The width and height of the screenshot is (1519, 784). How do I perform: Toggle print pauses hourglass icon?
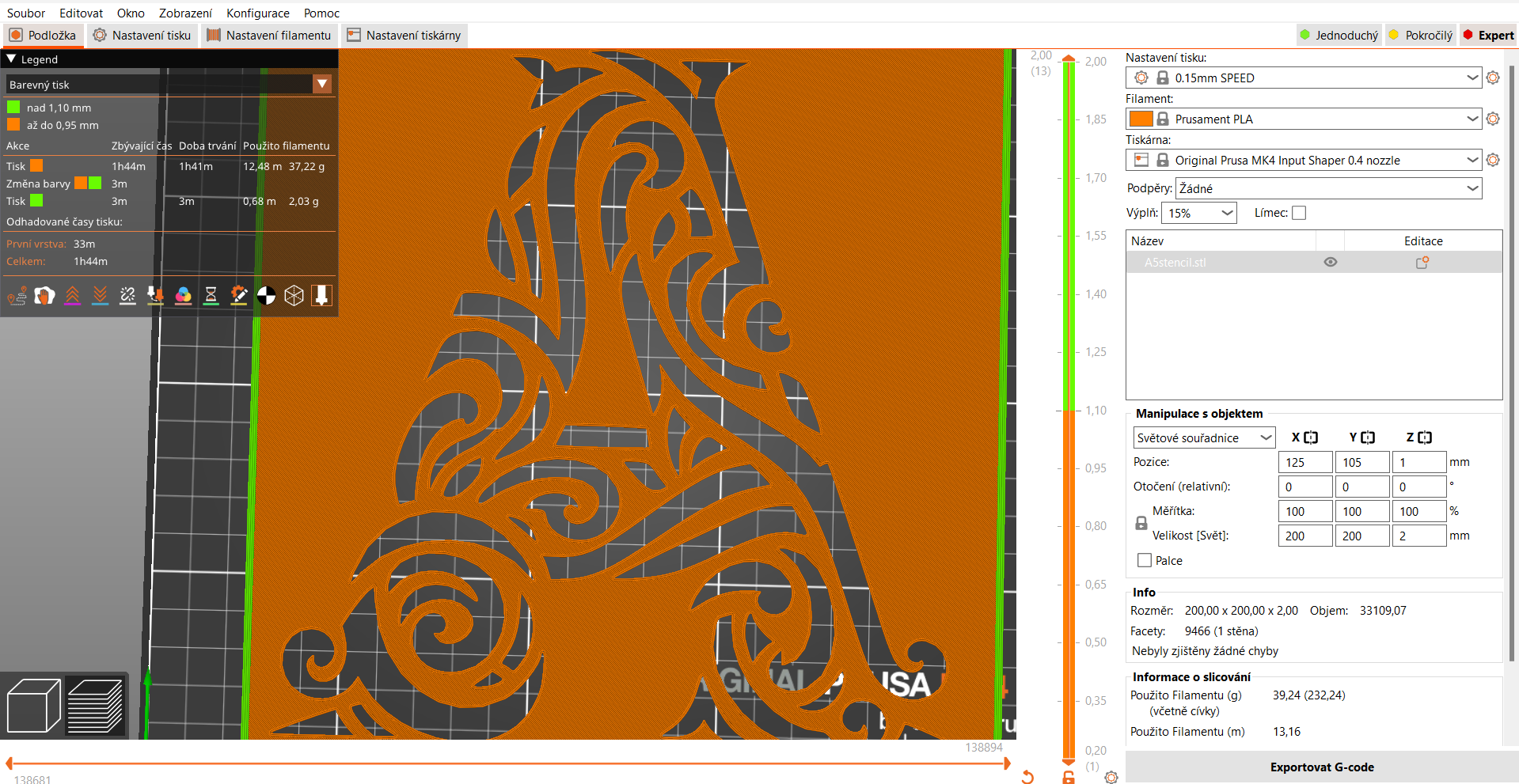[211, 296]
